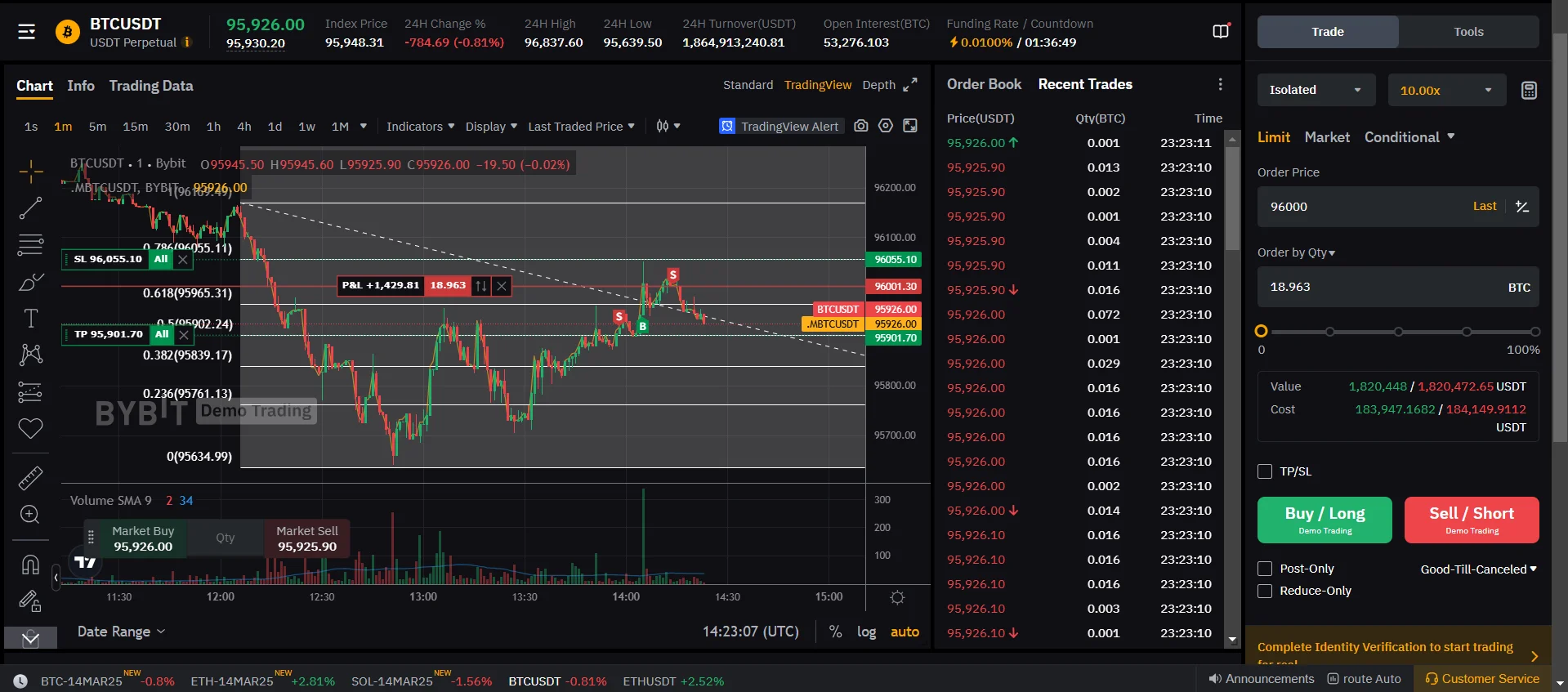Image resolution: width=1568 pixels, height=692 pixels.
Task: Open the hamburger menu beside BTCUSDT
Action: [27, 32]
